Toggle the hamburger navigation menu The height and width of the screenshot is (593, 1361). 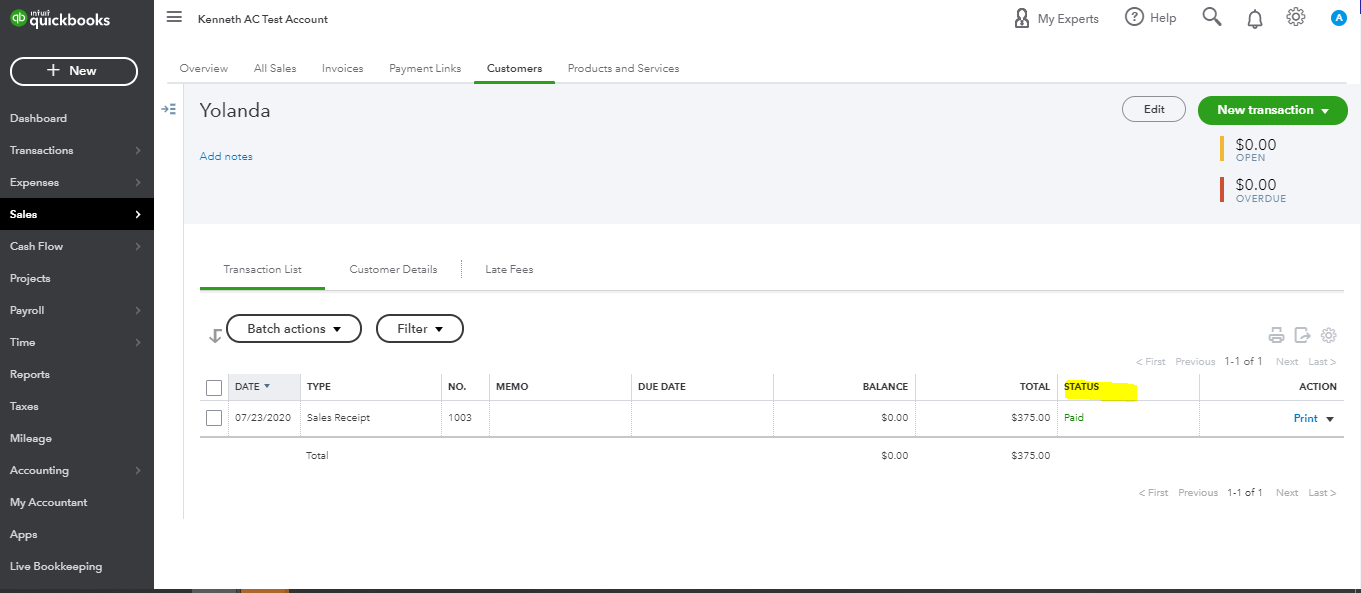click(x=175, y=18)
